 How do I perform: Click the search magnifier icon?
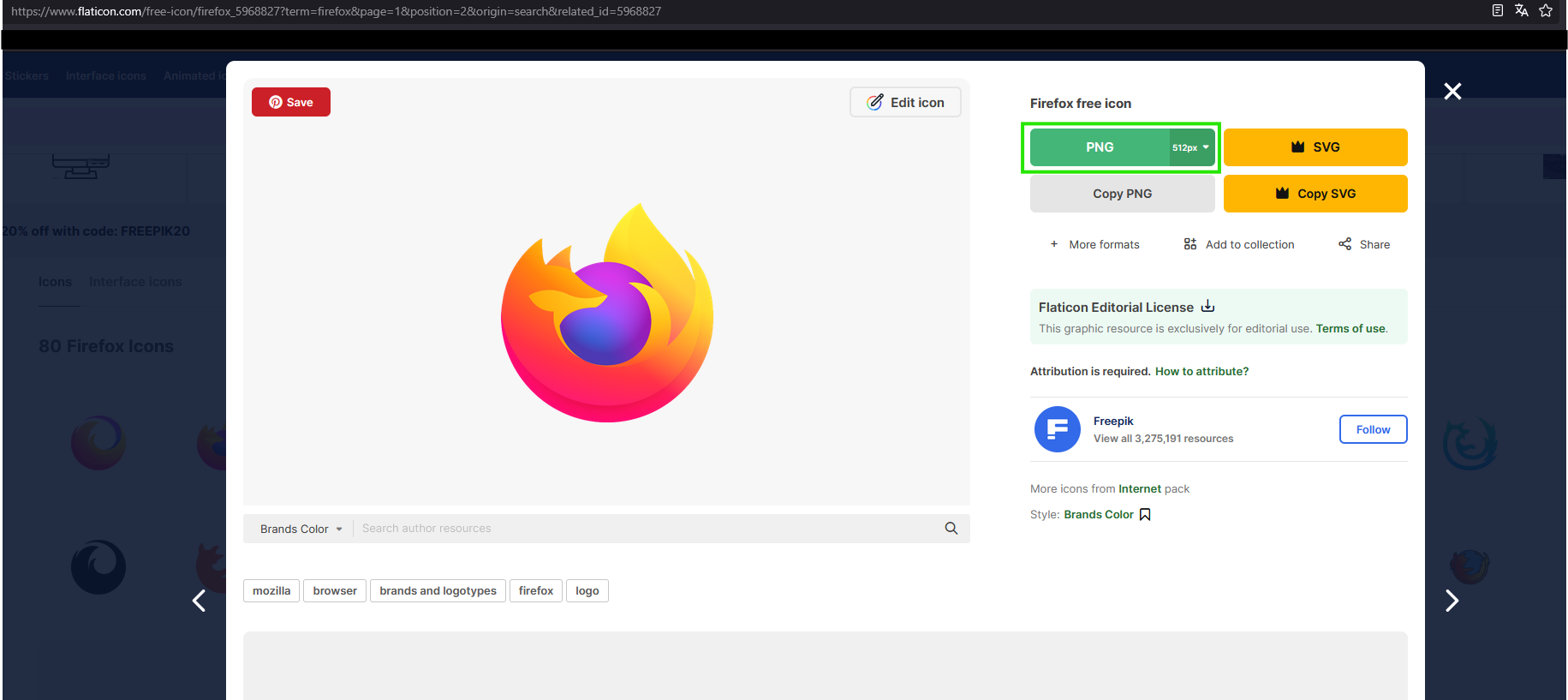tap(951, 529)
